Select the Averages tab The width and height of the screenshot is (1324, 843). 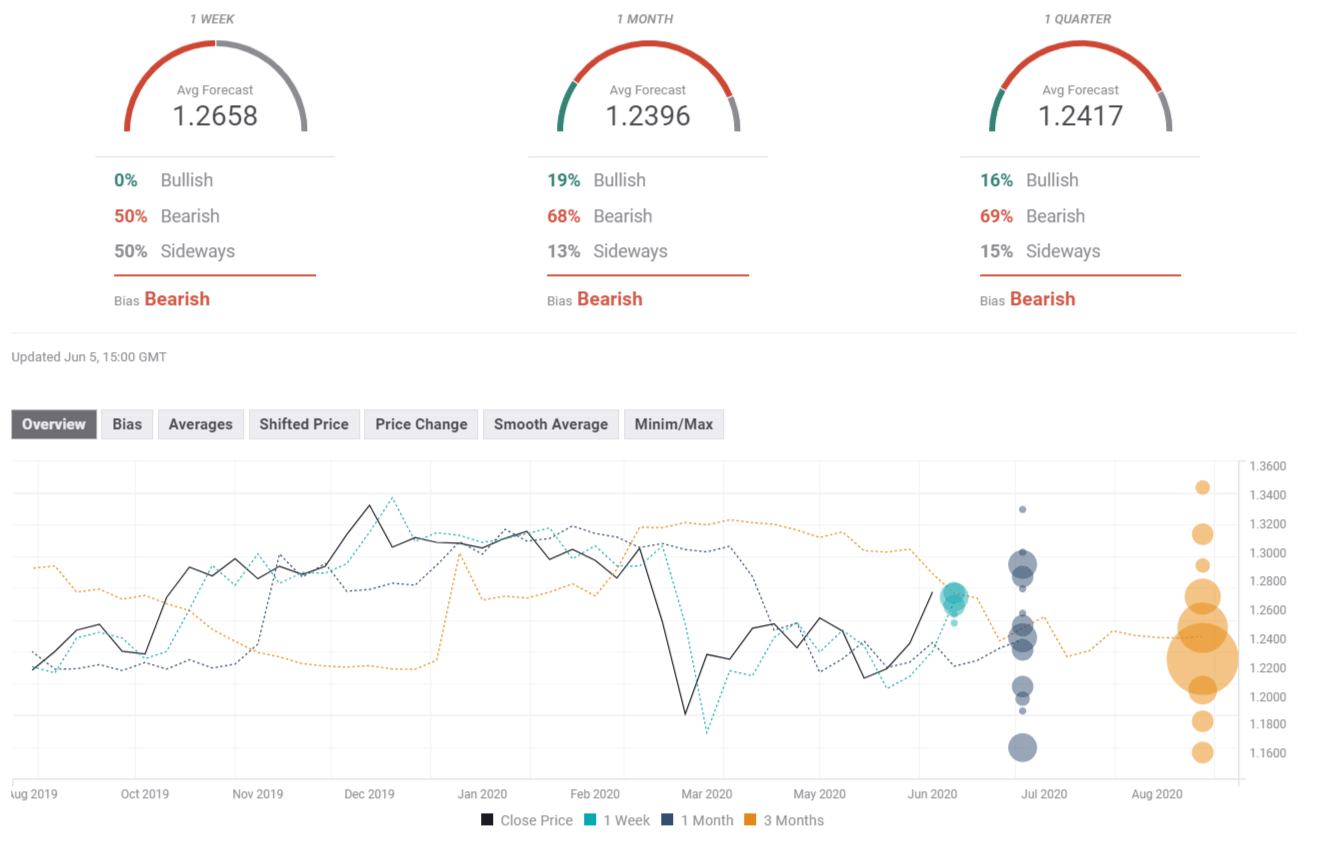coord(200,424)
